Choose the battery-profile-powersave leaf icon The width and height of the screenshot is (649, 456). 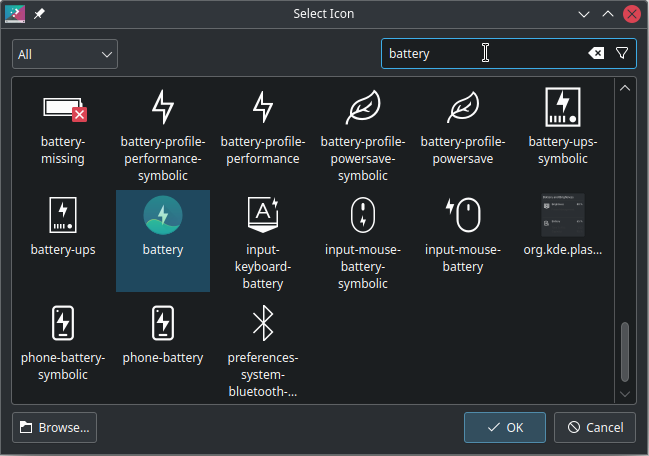463,107
